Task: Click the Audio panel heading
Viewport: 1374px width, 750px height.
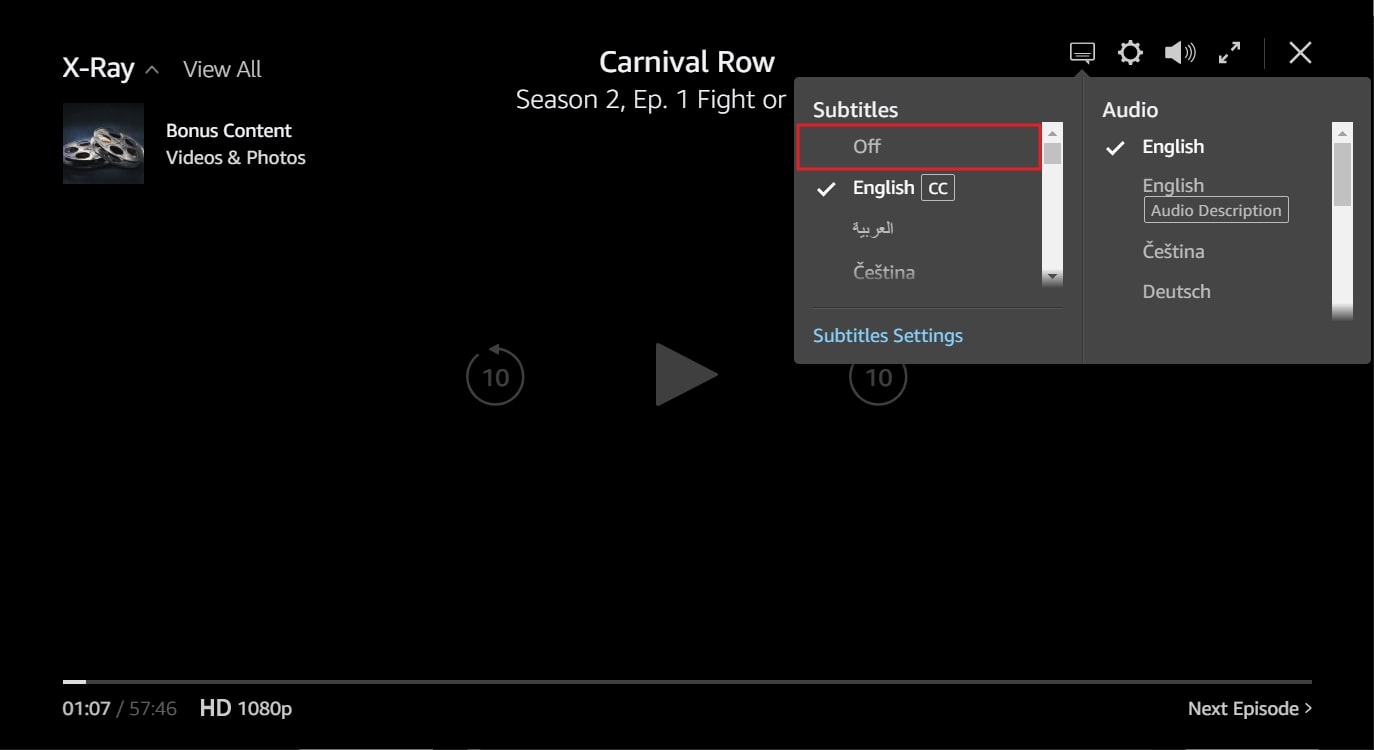Action: (x=1130, y=110)
